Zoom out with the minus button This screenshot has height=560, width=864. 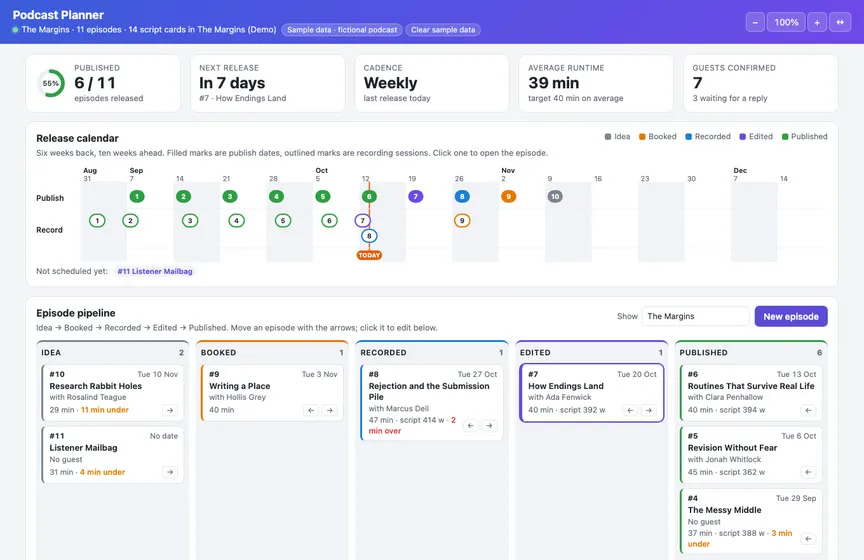click(x=755, y=23)
